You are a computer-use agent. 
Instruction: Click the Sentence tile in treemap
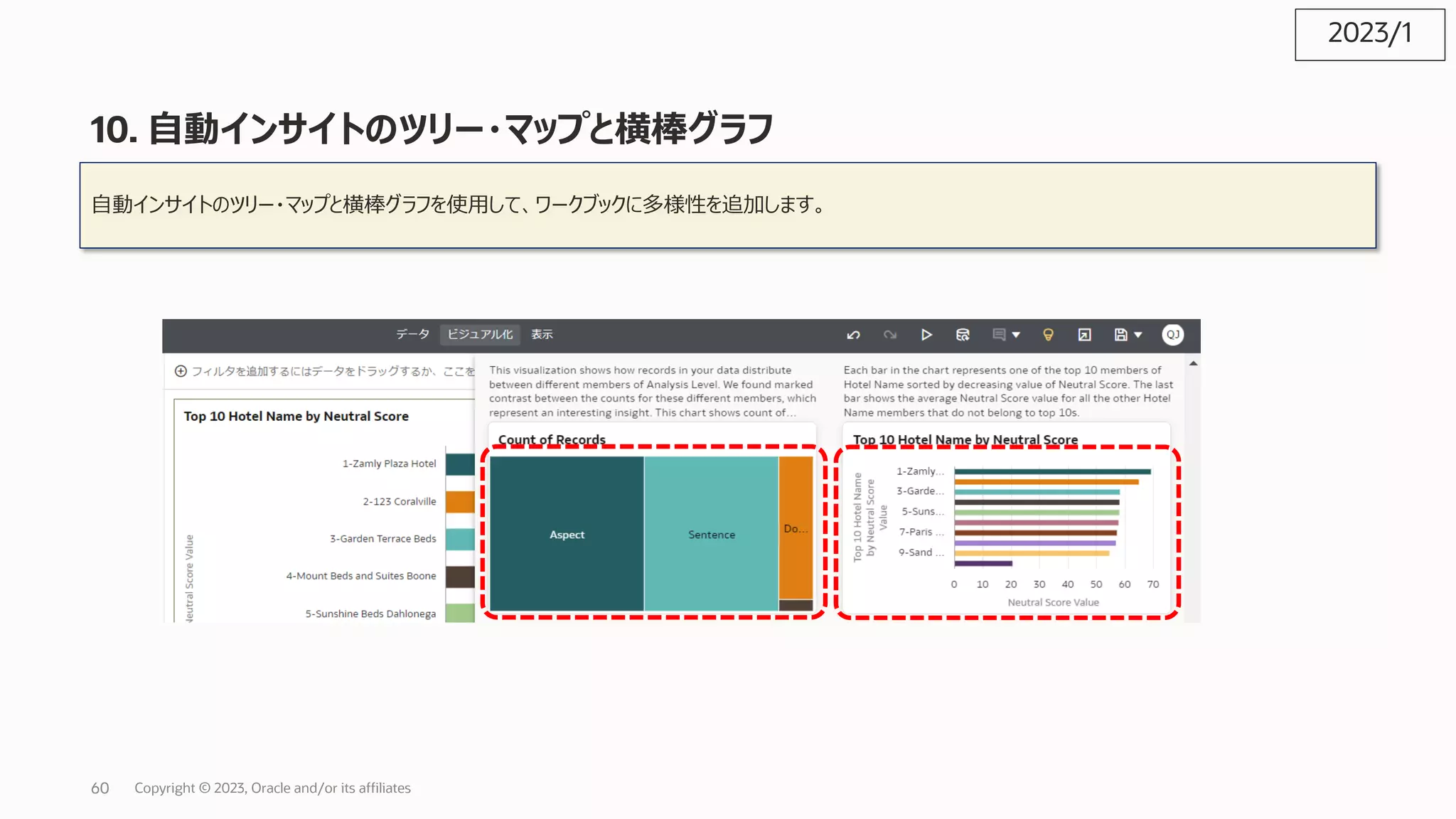(711, 535)
